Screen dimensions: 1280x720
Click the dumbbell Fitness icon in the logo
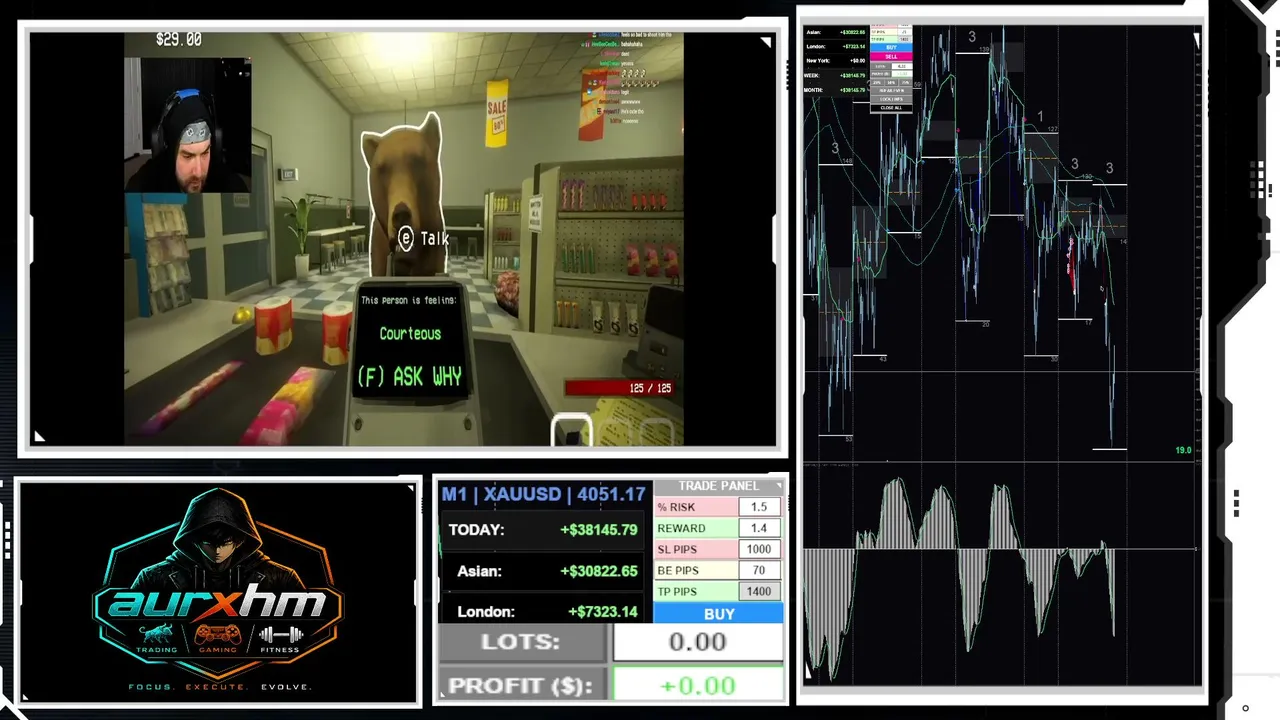(280, 634)
